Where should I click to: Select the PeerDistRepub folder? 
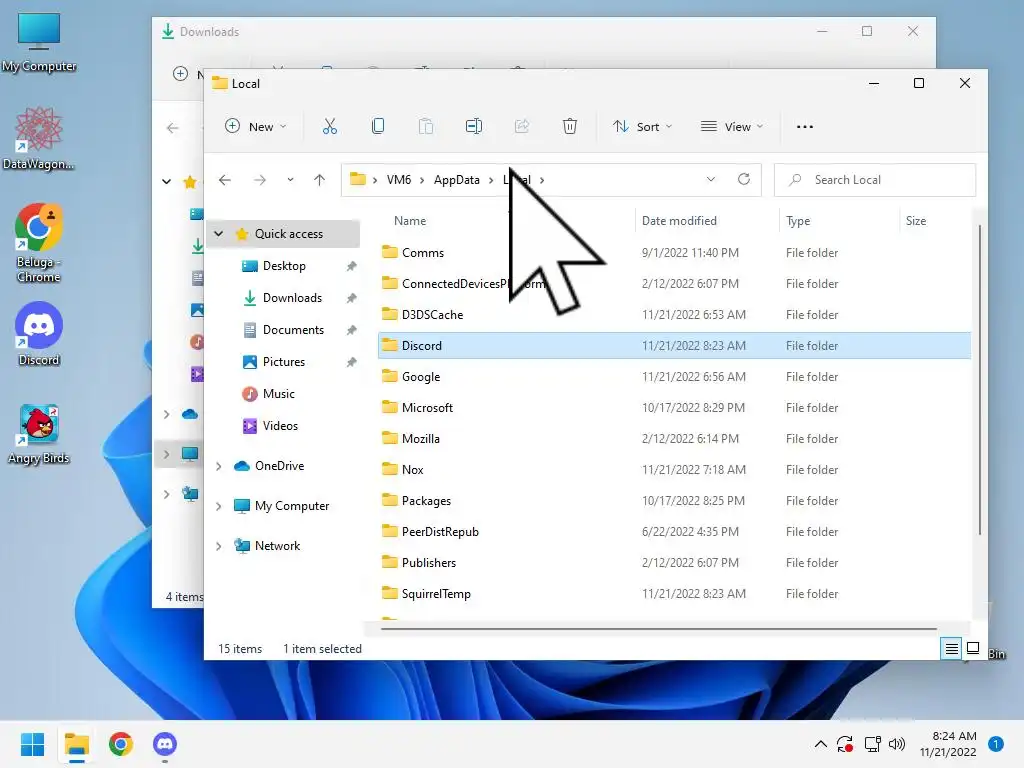point(675,532)
